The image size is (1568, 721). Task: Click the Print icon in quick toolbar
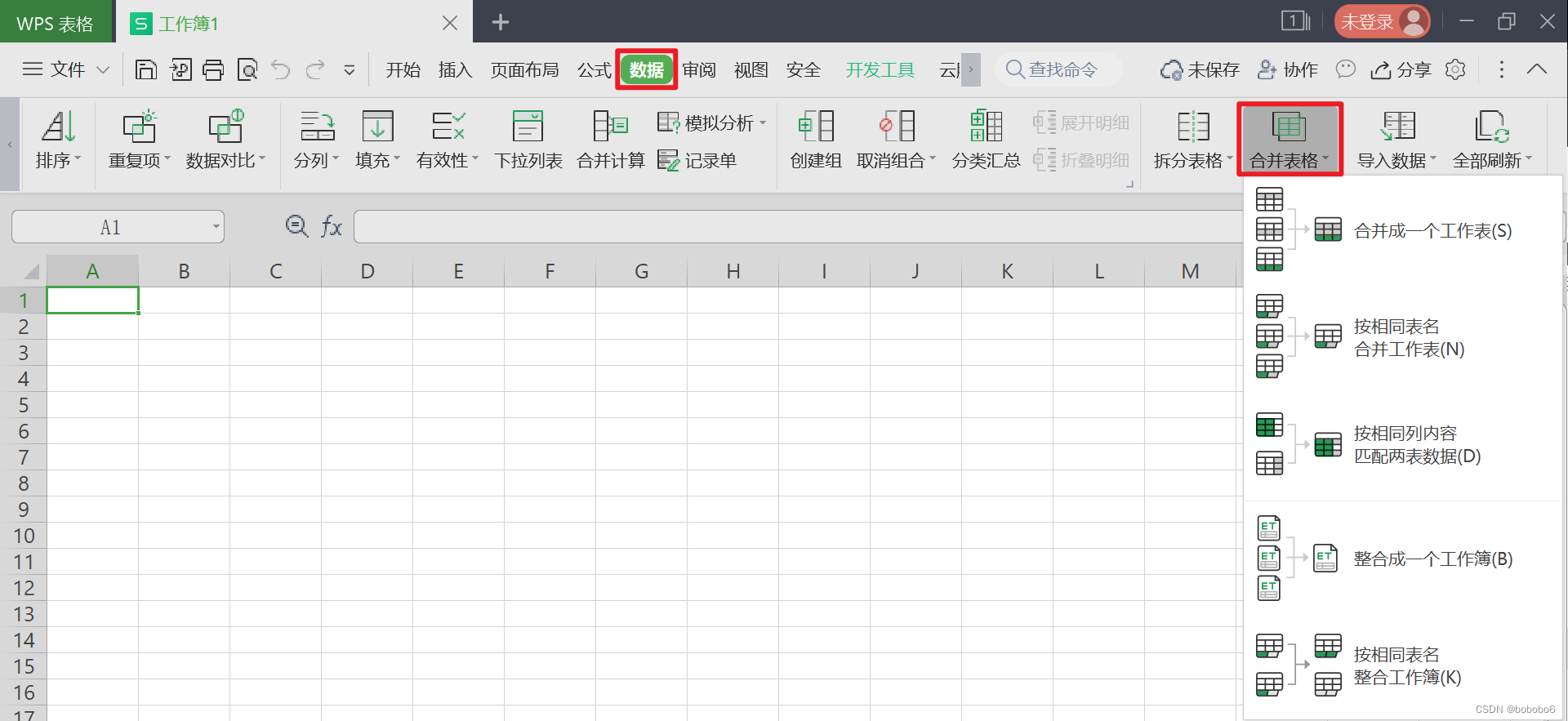pyautogui.click(x=213, y=70)
